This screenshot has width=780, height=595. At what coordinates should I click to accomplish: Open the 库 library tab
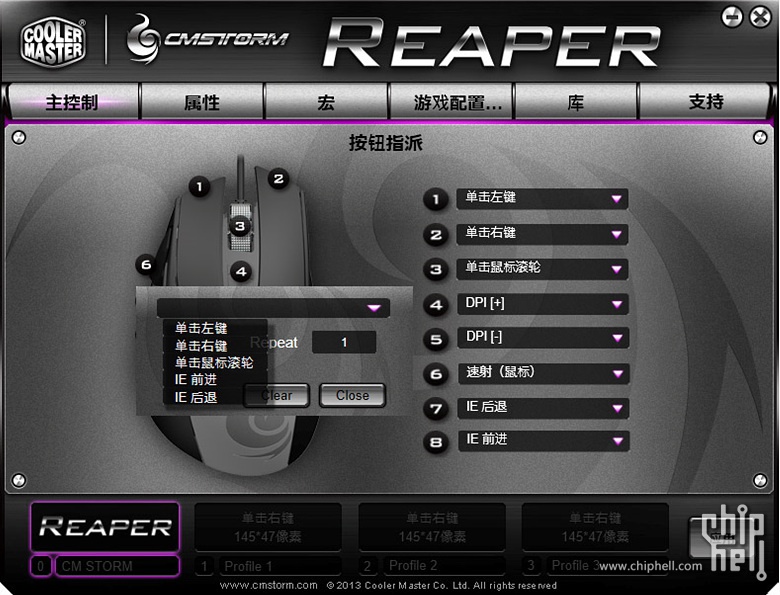[x=576, y=102]
